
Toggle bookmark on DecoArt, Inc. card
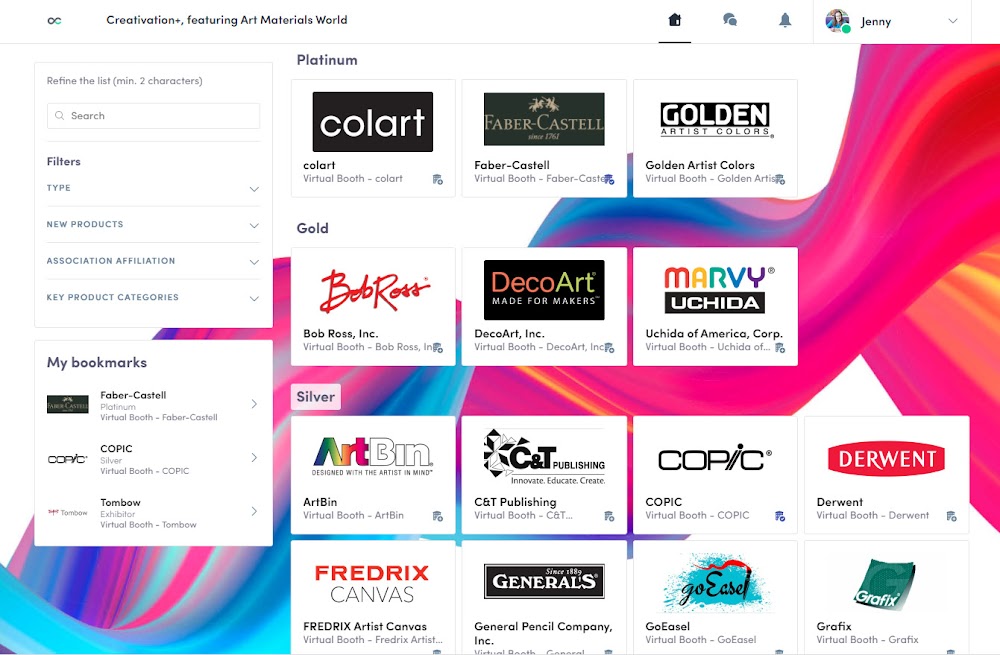click(x=609, y=348)
